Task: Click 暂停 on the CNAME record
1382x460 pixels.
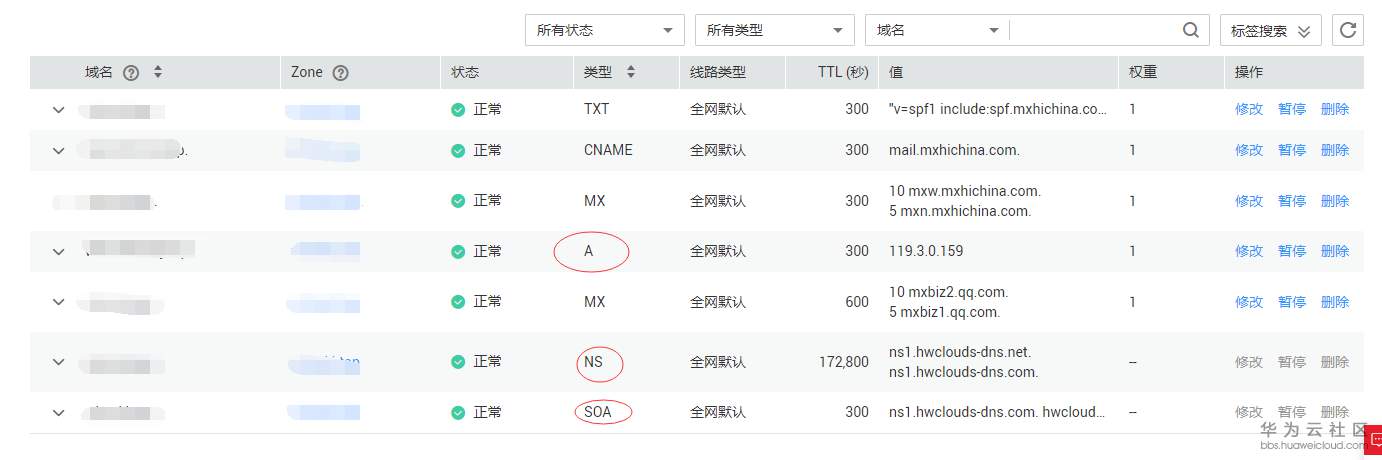Action: 1292,150
